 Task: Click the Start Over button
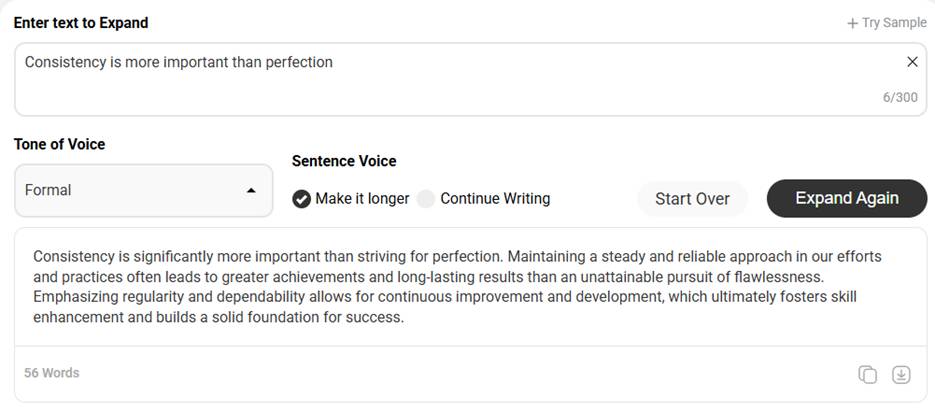tap(692, 199)
